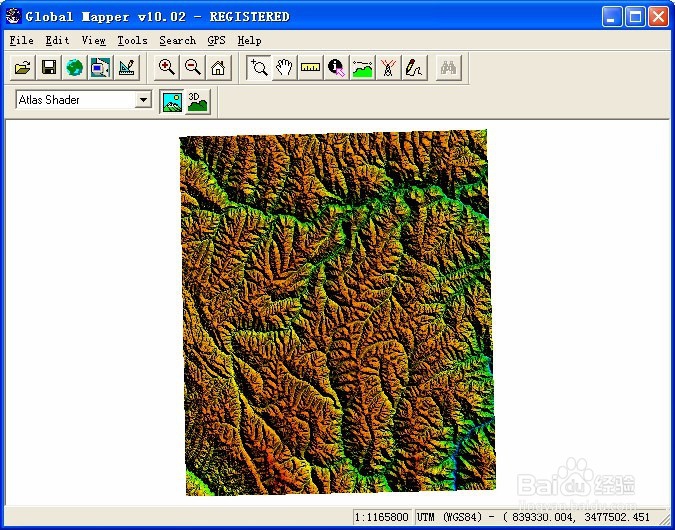Click the shaded terrain elevation map

point(337,312)
